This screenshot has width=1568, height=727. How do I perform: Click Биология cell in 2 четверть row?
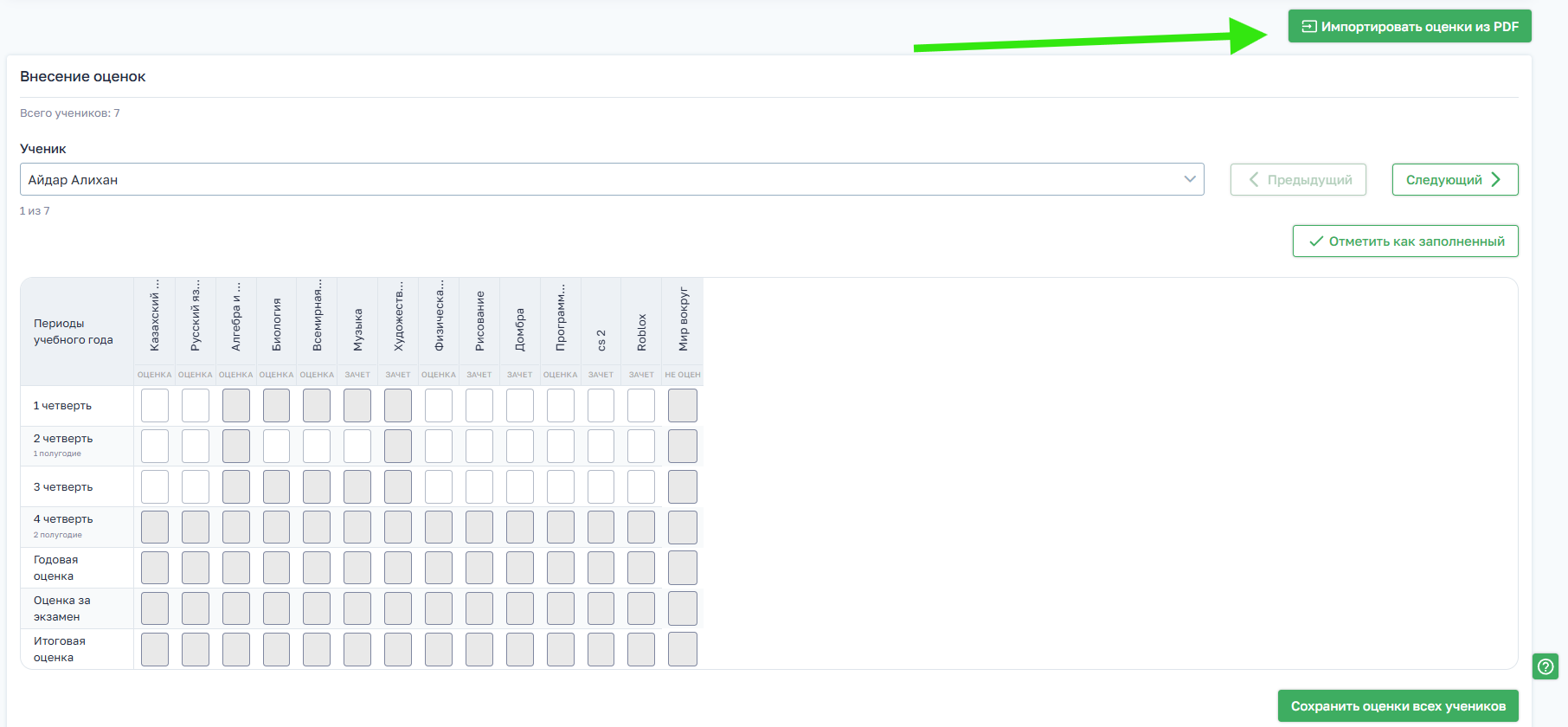(x=276, y=447)
